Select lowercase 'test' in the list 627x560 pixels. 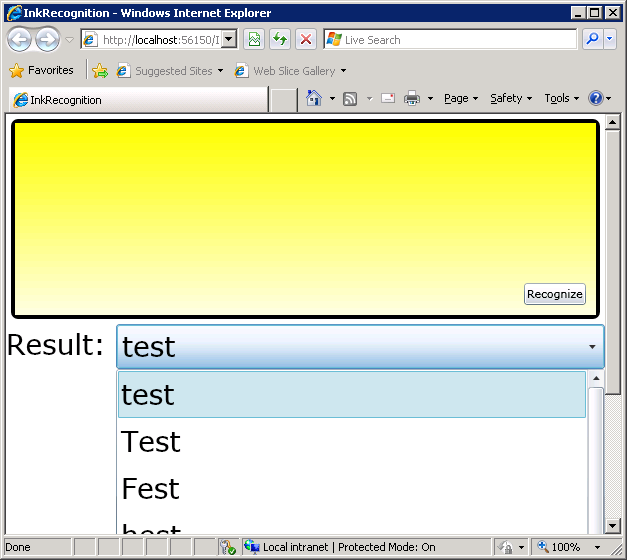click(352, 395)
